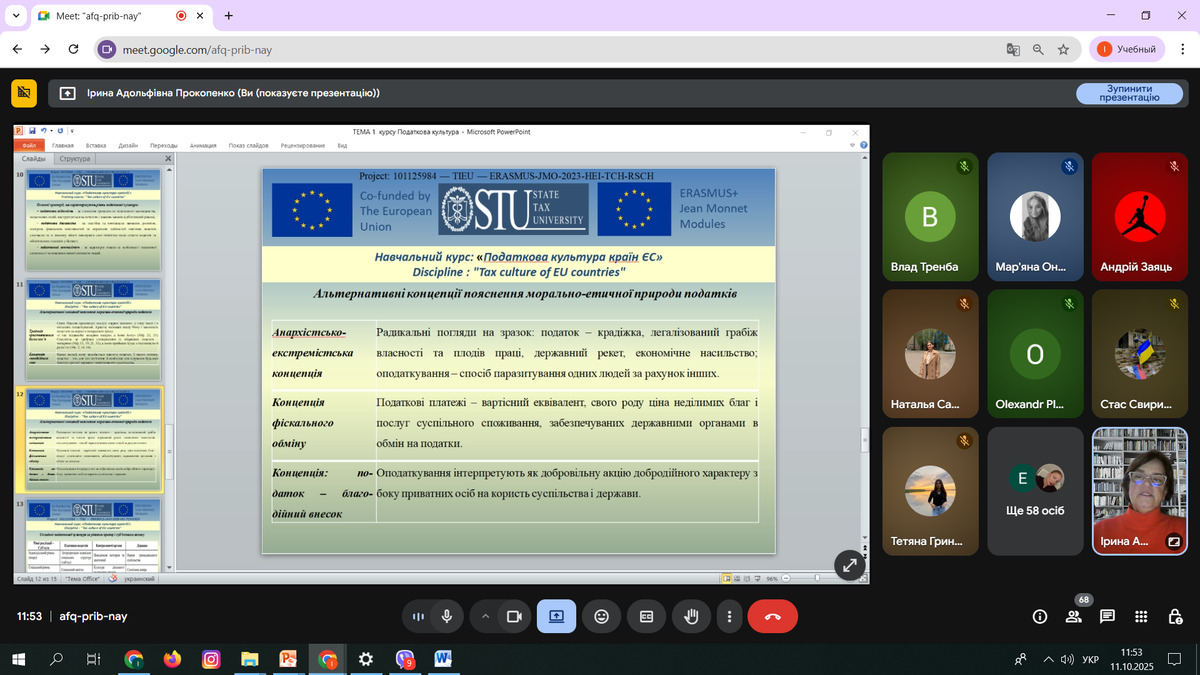Open the activities grid icon
Screen dimensions: 1200x675
click(1142, 617)
